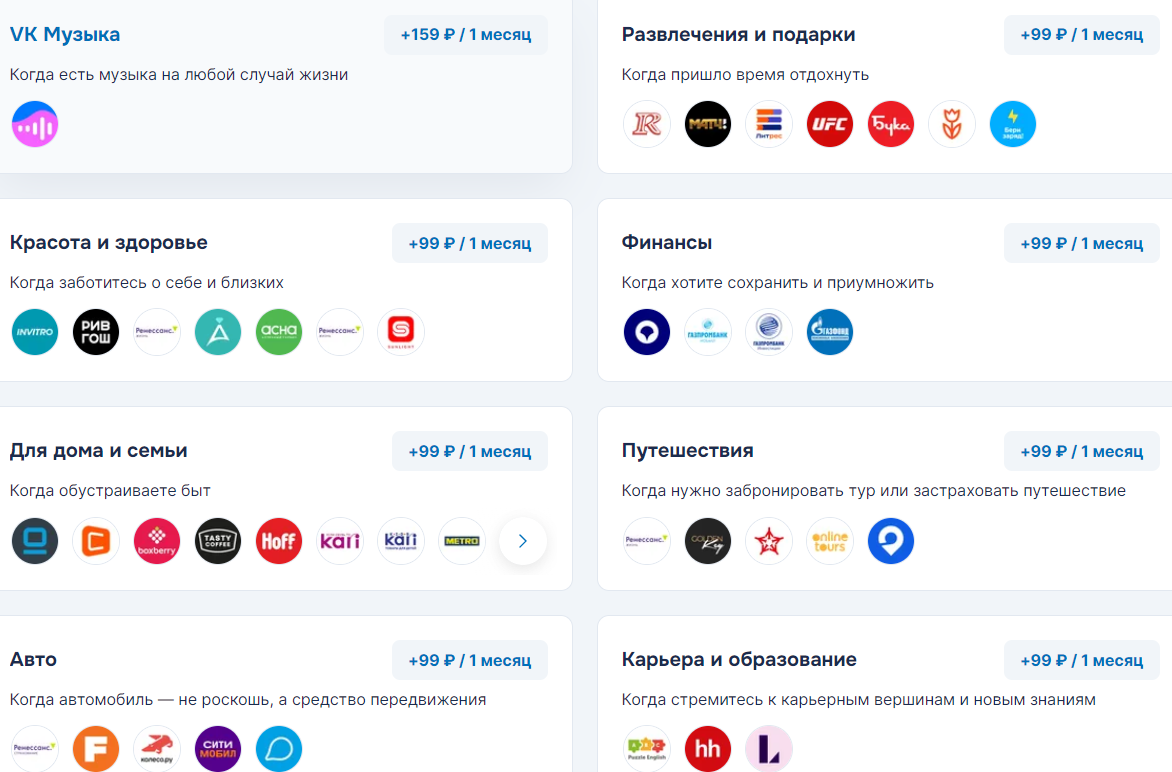Open the VK Музыка title link

point(65,34)
